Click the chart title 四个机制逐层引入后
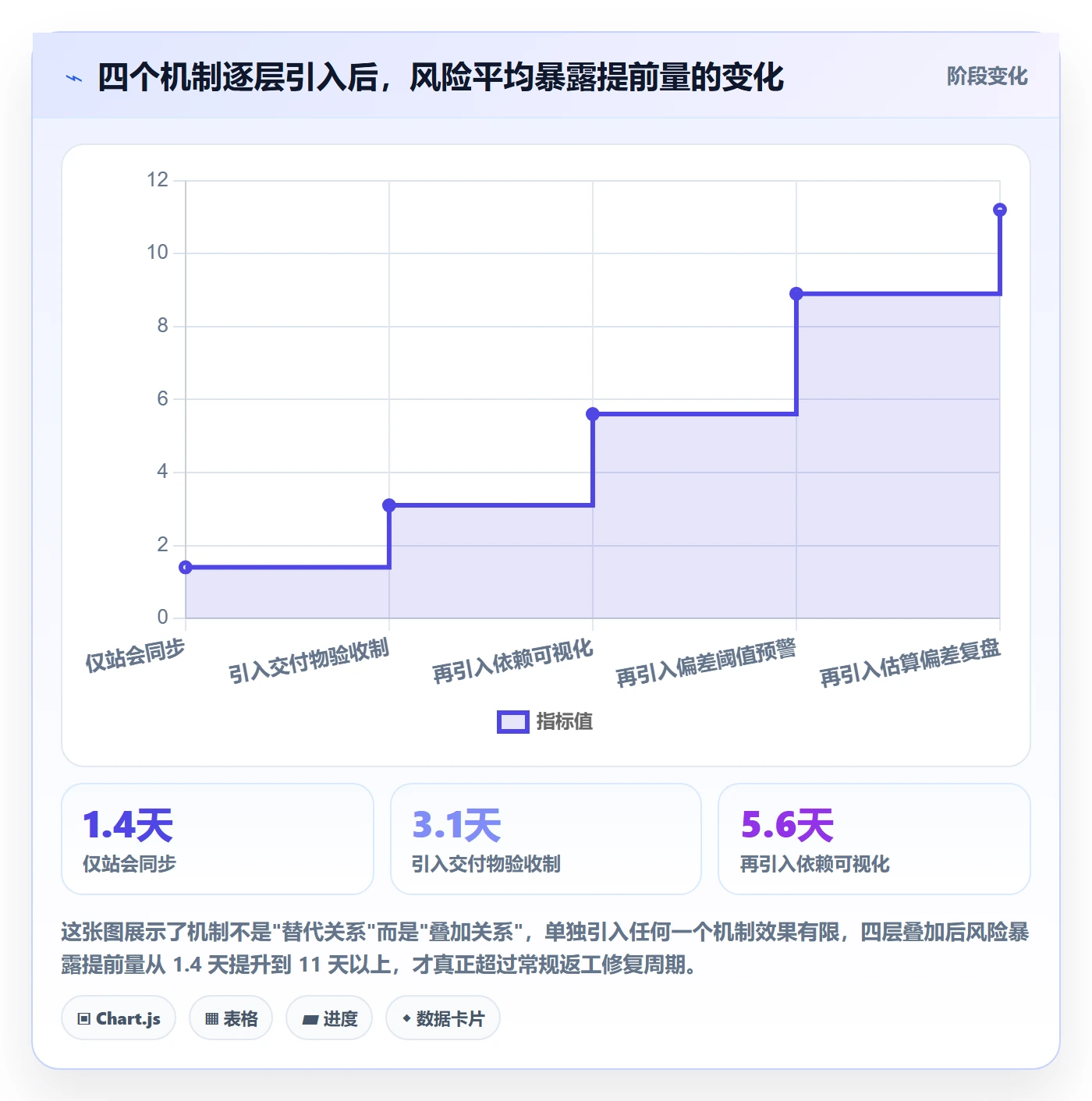The image size is (1092, 1101). (x=441, y=77)
